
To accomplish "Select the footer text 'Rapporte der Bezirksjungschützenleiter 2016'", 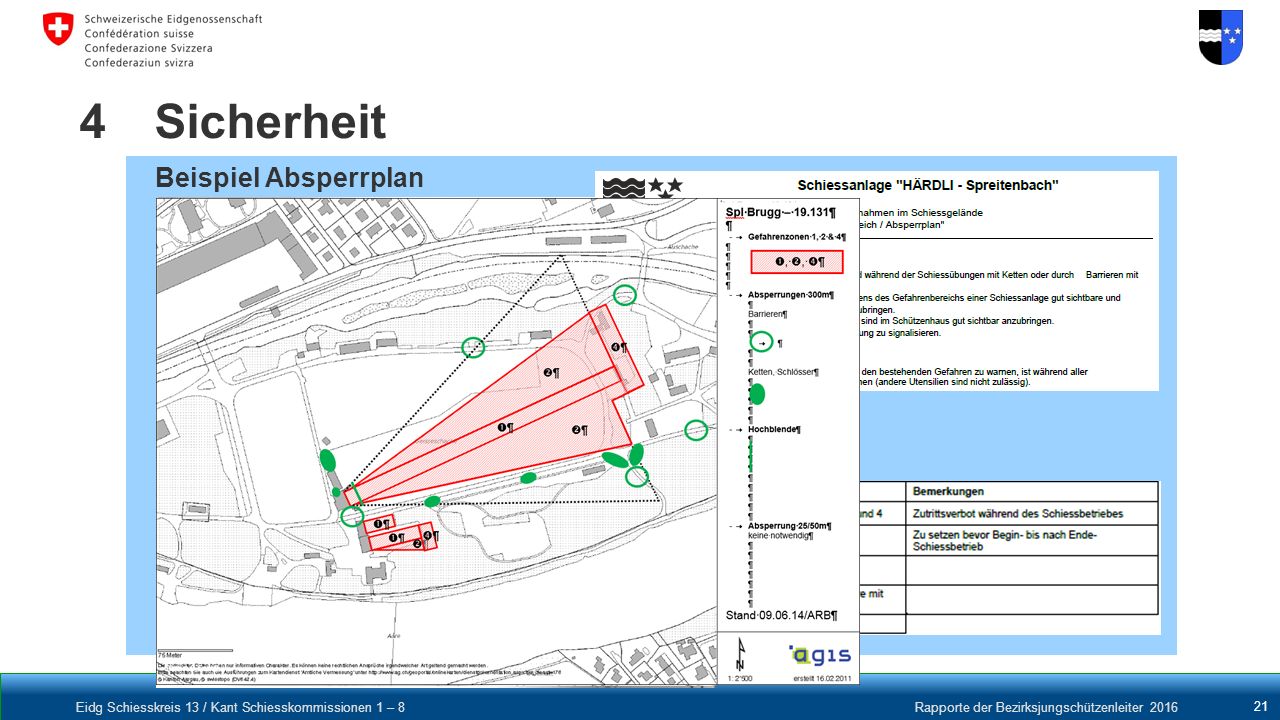I will pos(1046,708).
